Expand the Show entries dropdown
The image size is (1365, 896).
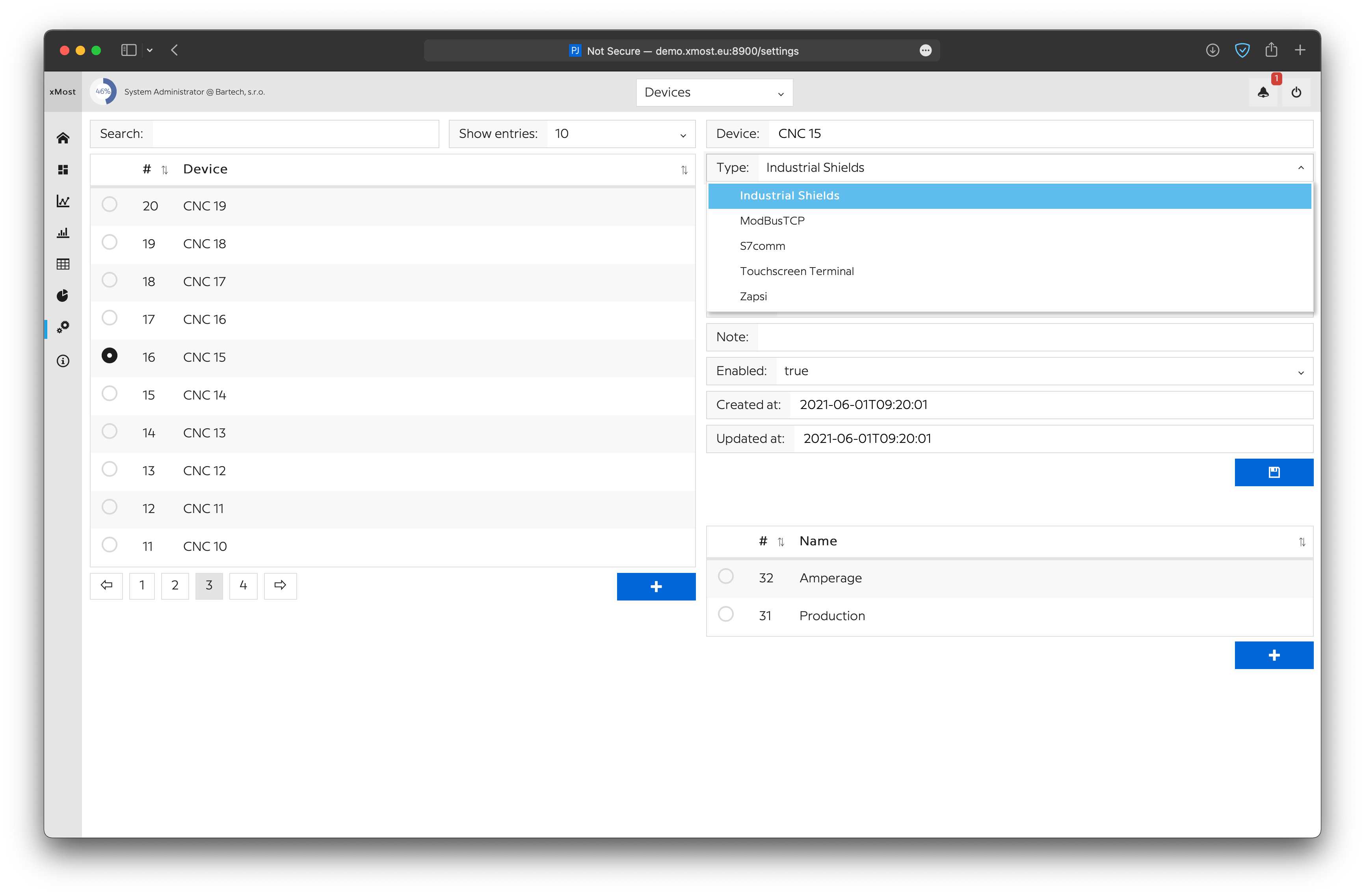pyautogui.click(x=621, y=134)
